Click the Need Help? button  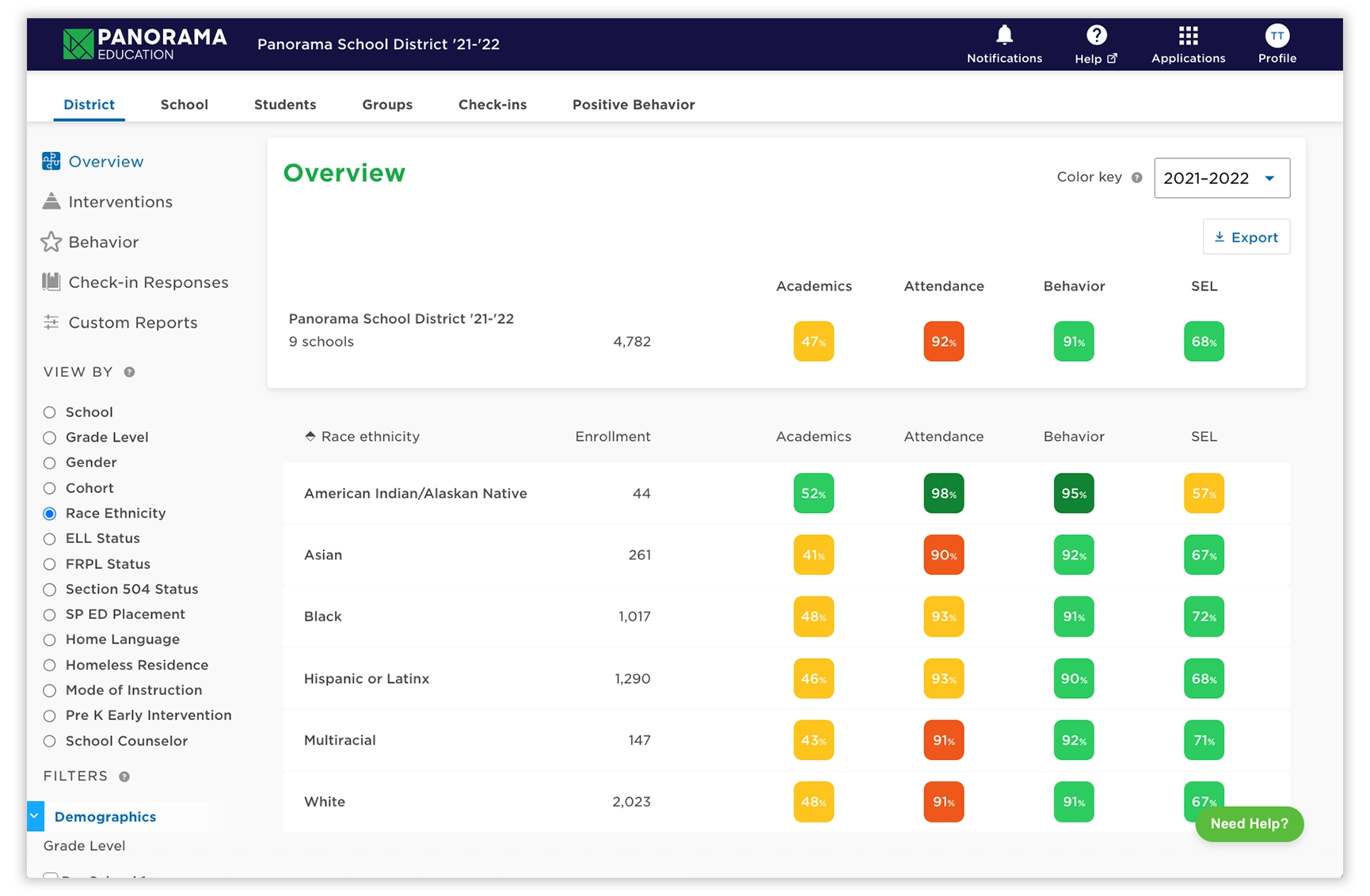pos(1249,824)
